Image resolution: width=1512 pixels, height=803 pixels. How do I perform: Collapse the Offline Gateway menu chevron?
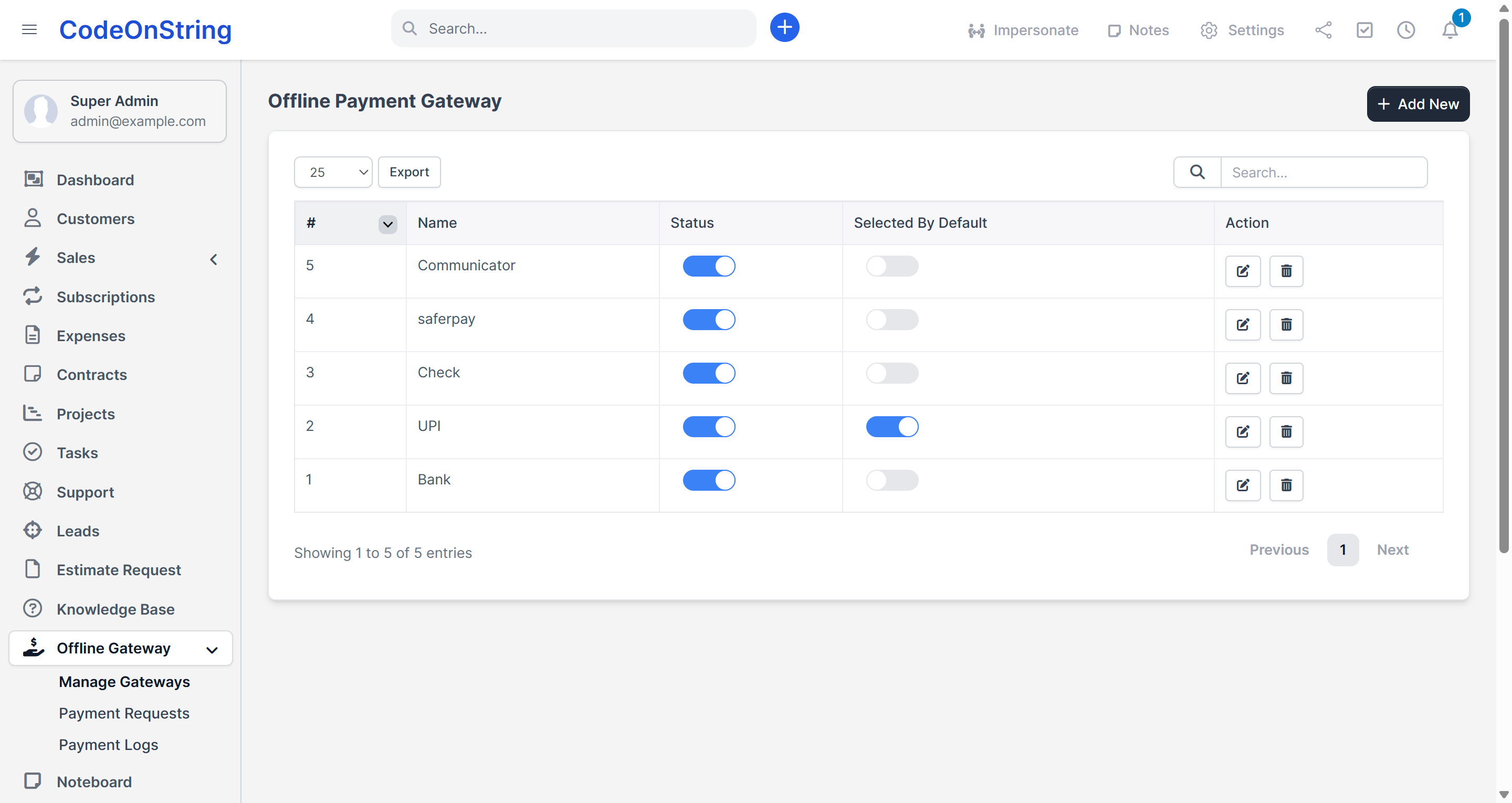[x=212, y=650]
